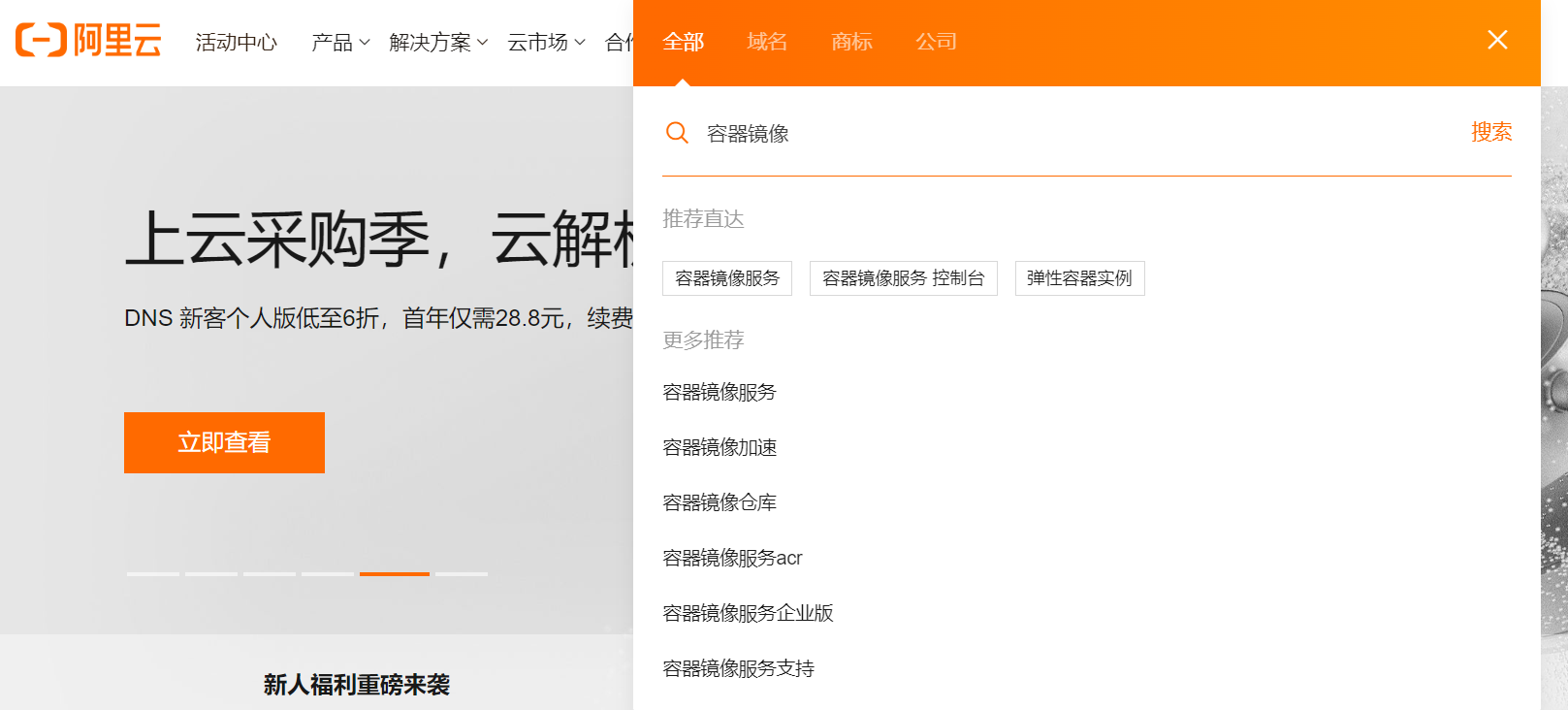Click the 搜索 button
This screenshot has height=710, width=1568.
click(1490, 132)
